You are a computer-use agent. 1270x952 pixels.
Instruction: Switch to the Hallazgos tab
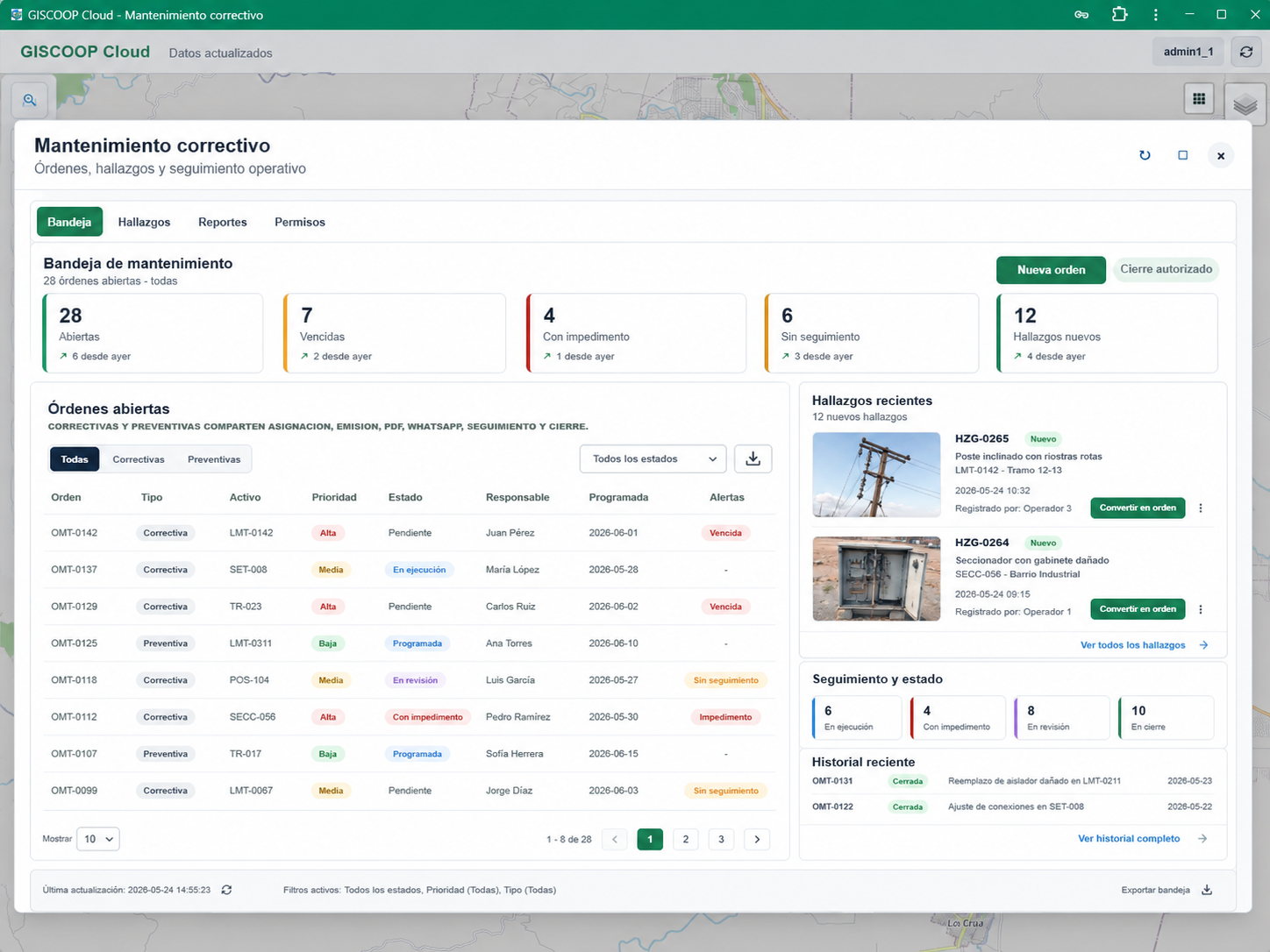(144, 222)
